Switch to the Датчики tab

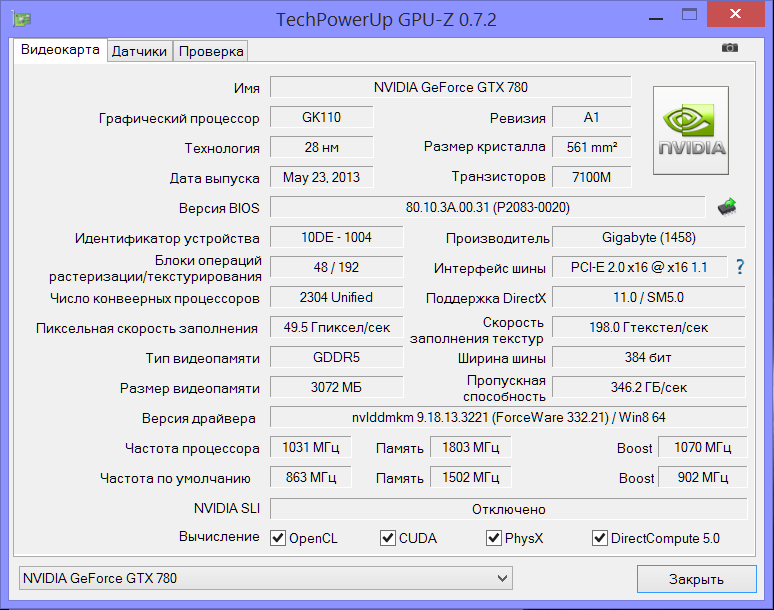139,51
